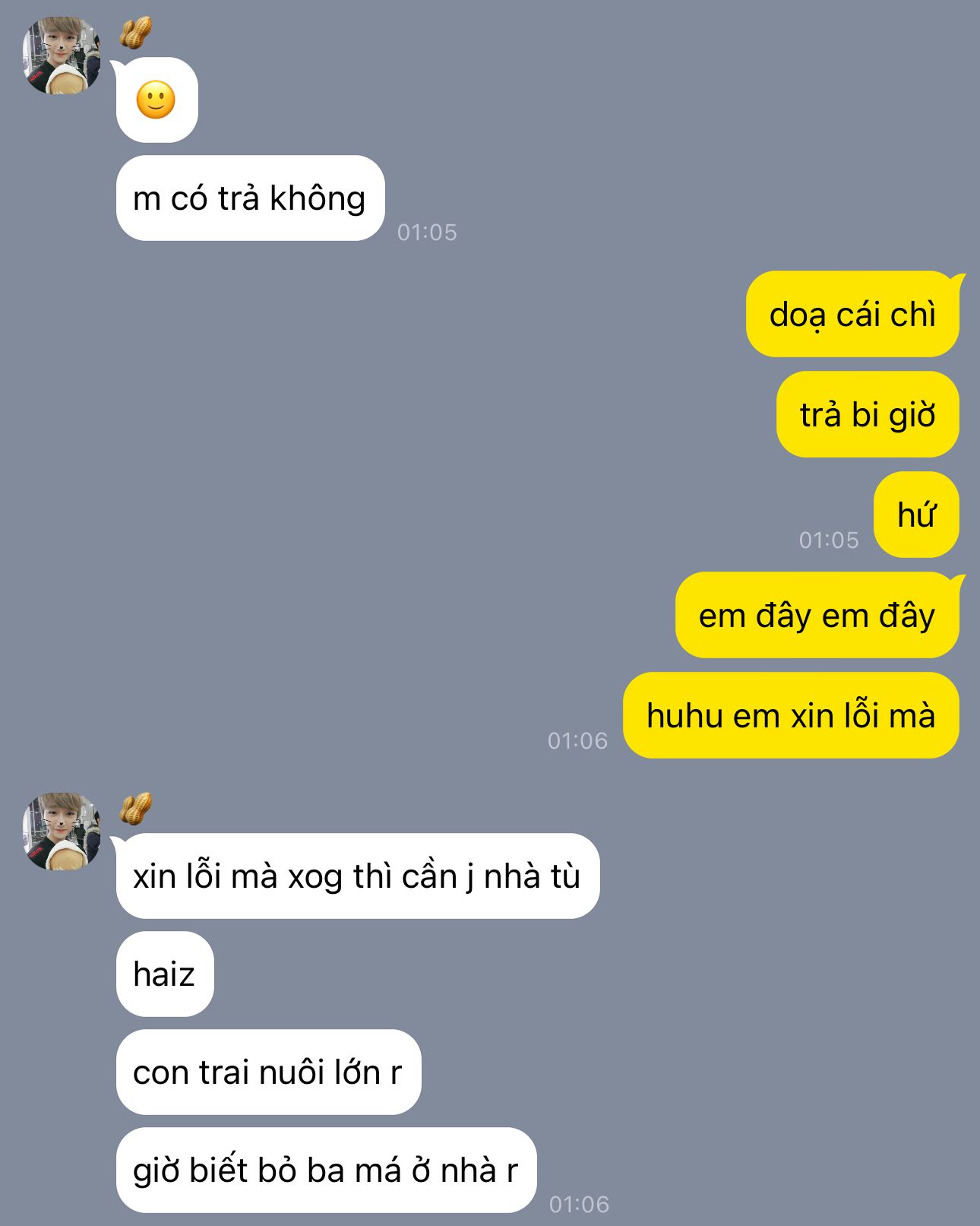This screenshot has height=1226, width=980.
Task: Tap the sender's avatar at top
Action: [62, 55]
